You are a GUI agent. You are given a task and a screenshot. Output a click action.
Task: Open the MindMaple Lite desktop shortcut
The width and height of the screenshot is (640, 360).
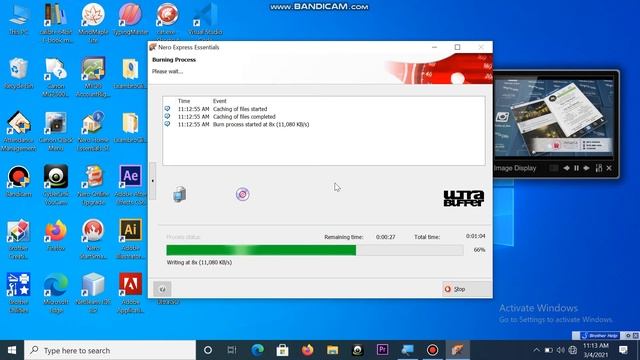pyautogui.click(x=93, y=22)
